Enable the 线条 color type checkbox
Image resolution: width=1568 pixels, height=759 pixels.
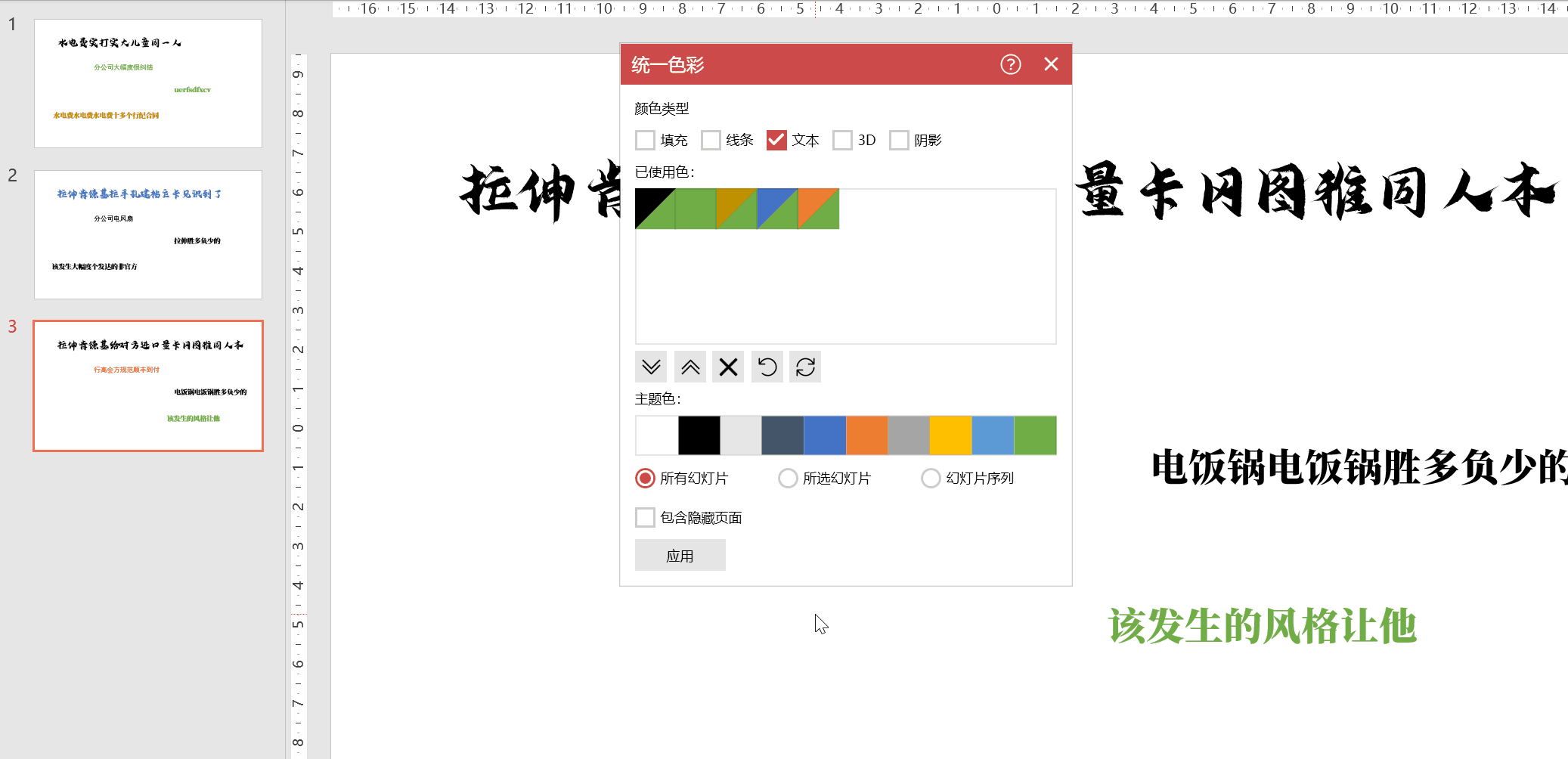711,141
